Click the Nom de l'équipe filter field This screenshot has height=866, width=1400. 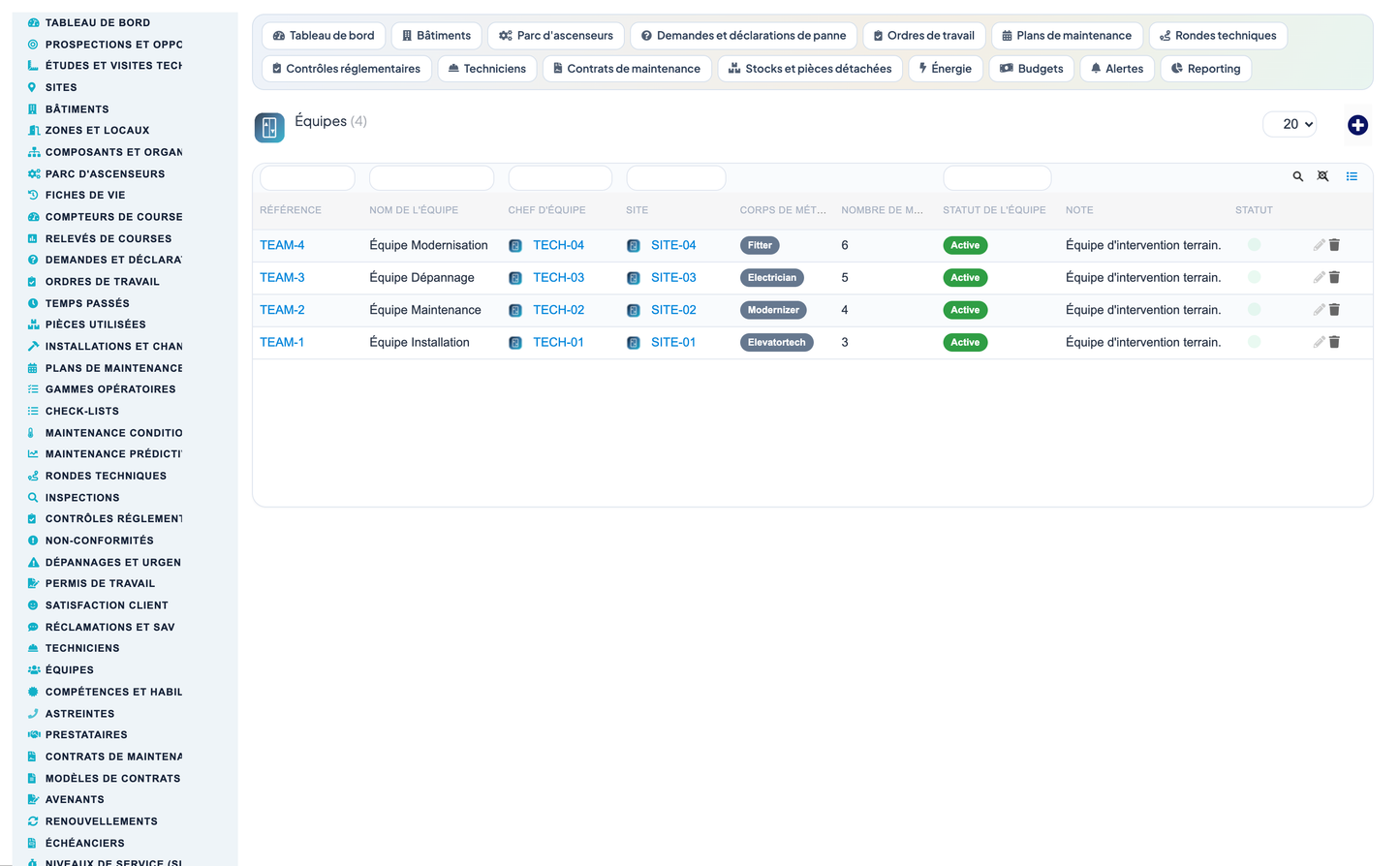pyautogui.click(x=431, y=178)
